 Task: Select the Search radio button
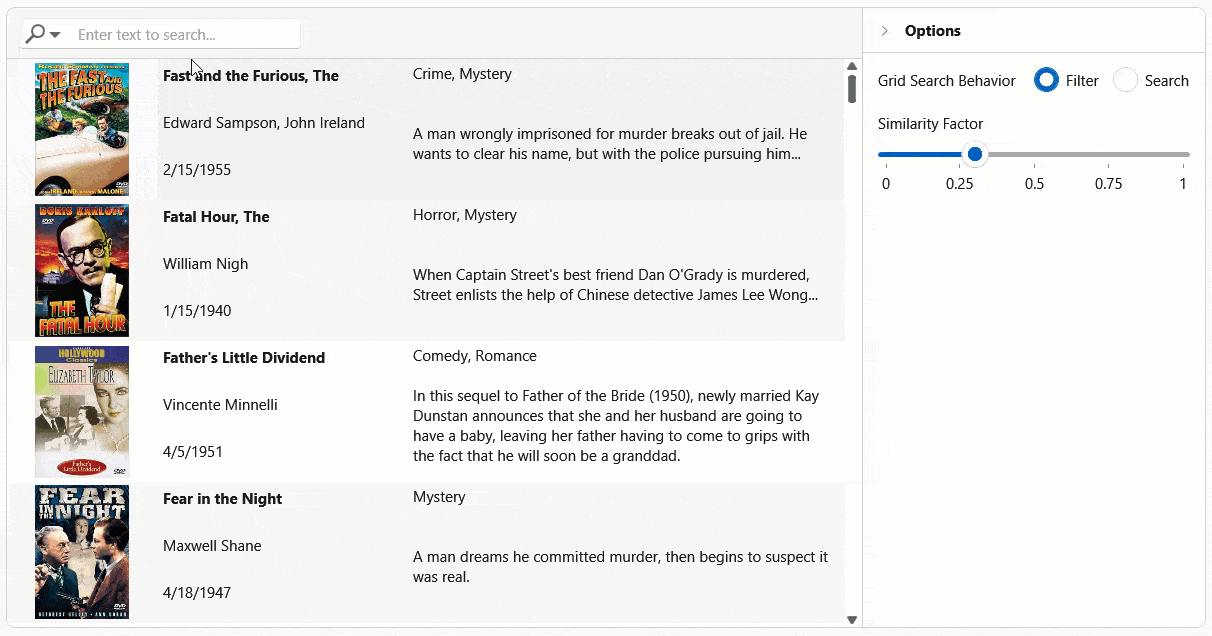coord(1125,80)
